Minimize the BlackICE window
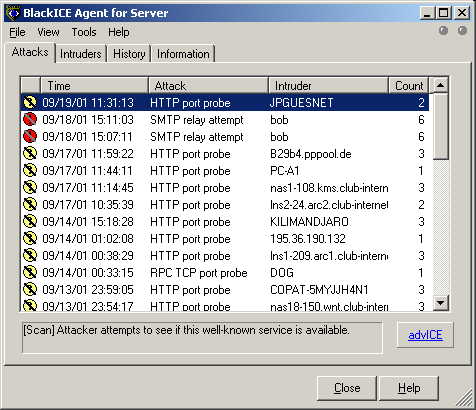The image size is (476, 410). 427,13
